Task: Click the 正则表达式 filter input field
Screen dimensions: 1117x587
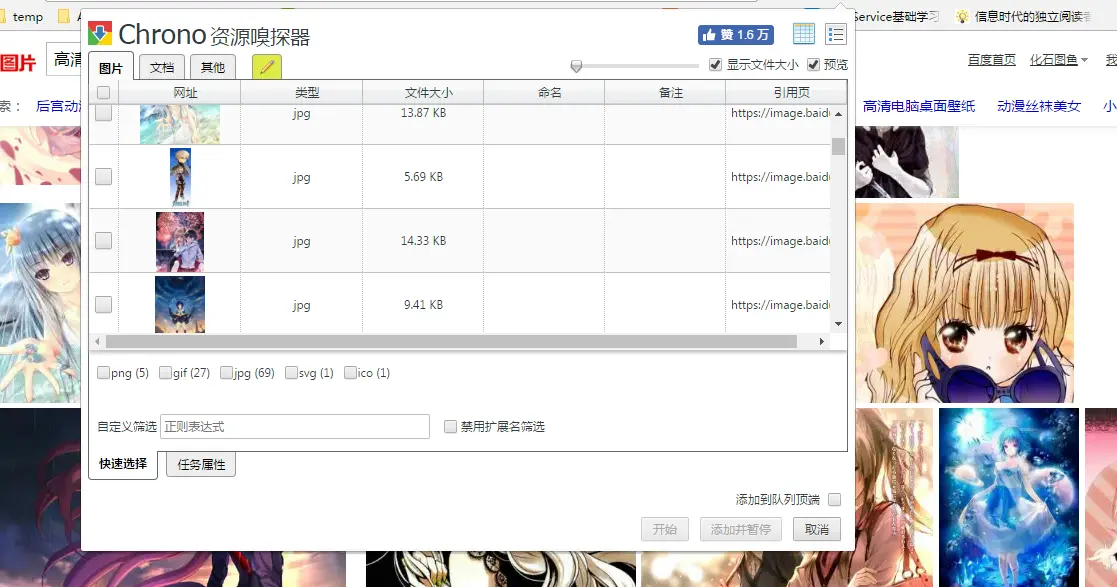Action: point(295,427)
